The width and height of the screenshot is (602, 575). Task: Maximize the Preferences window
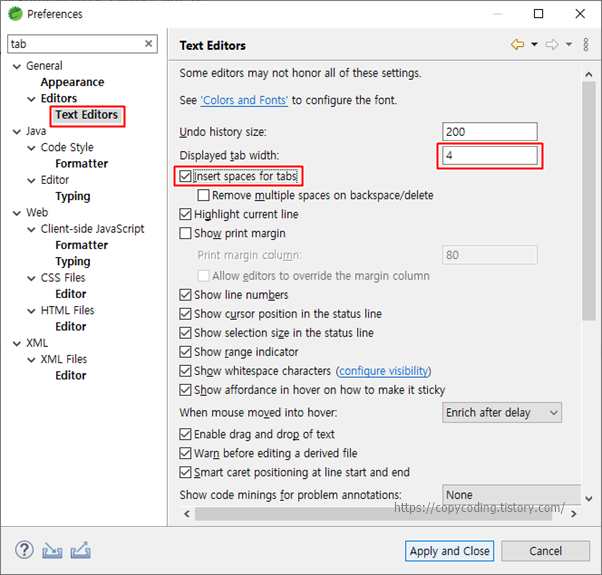point(539,14)
